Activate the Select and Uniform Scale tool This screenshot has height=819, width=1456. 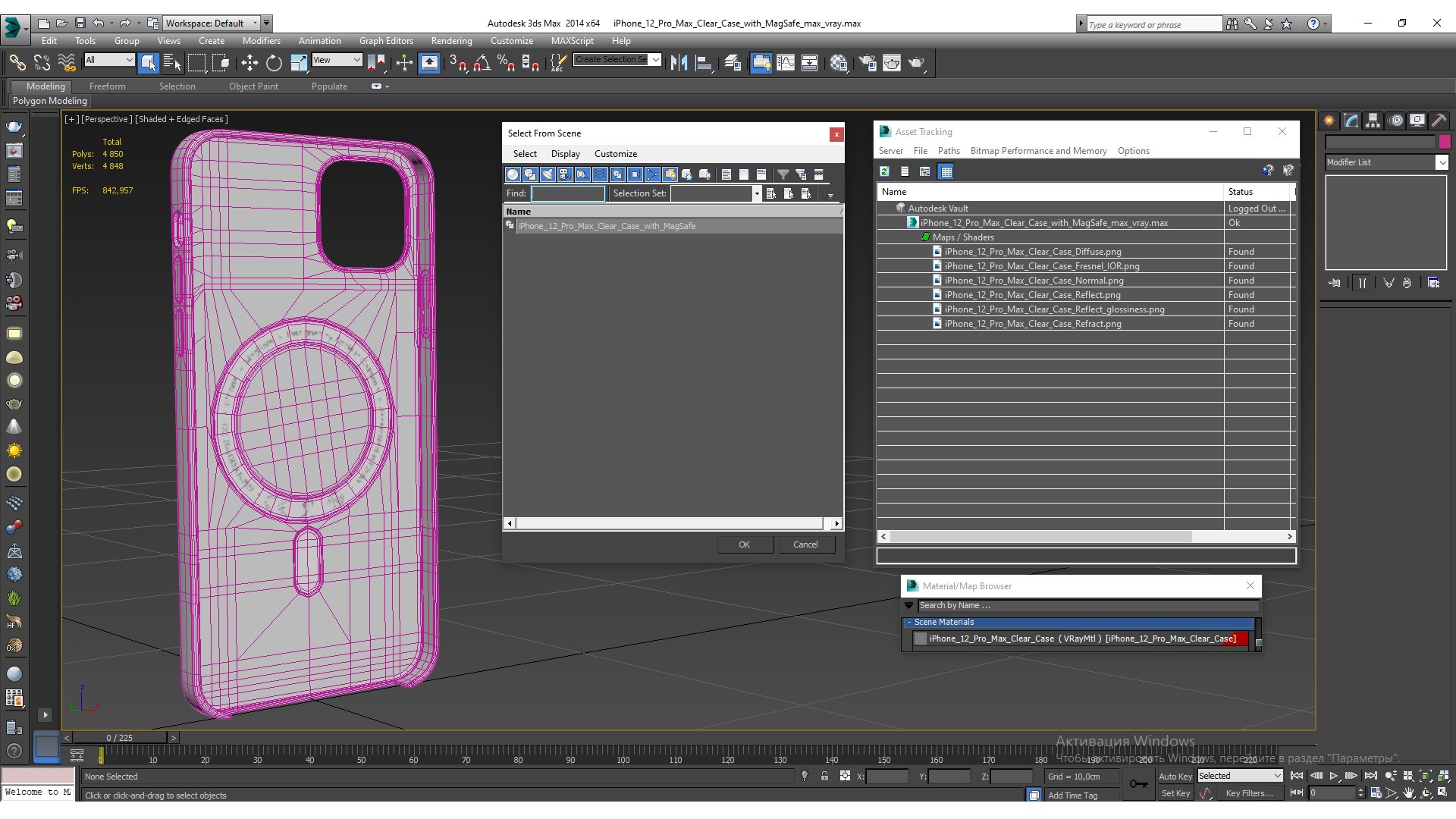(x=299, y=63)
